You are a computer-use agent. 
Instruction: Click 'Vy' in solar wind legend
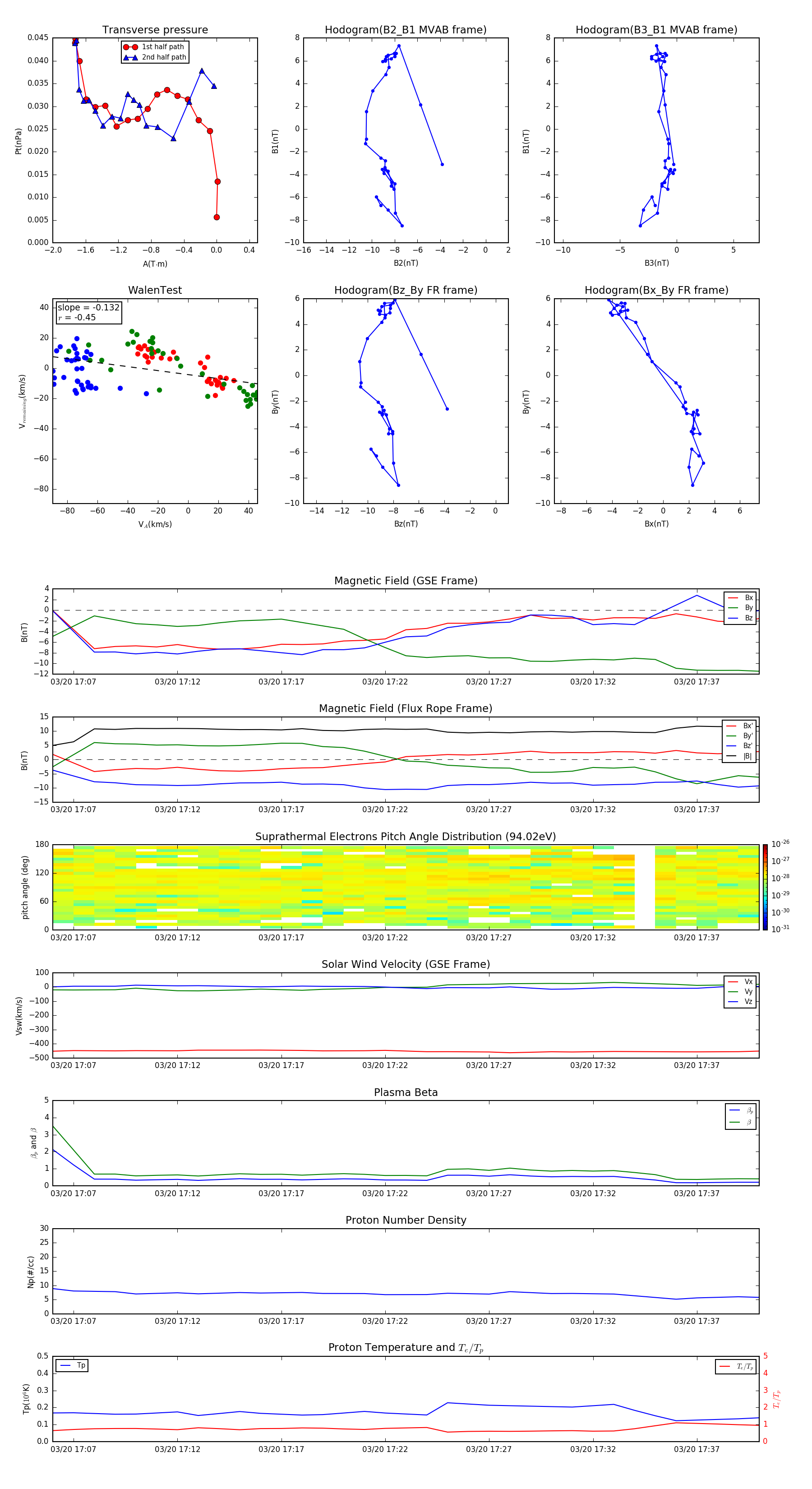(x=741, y=991)
